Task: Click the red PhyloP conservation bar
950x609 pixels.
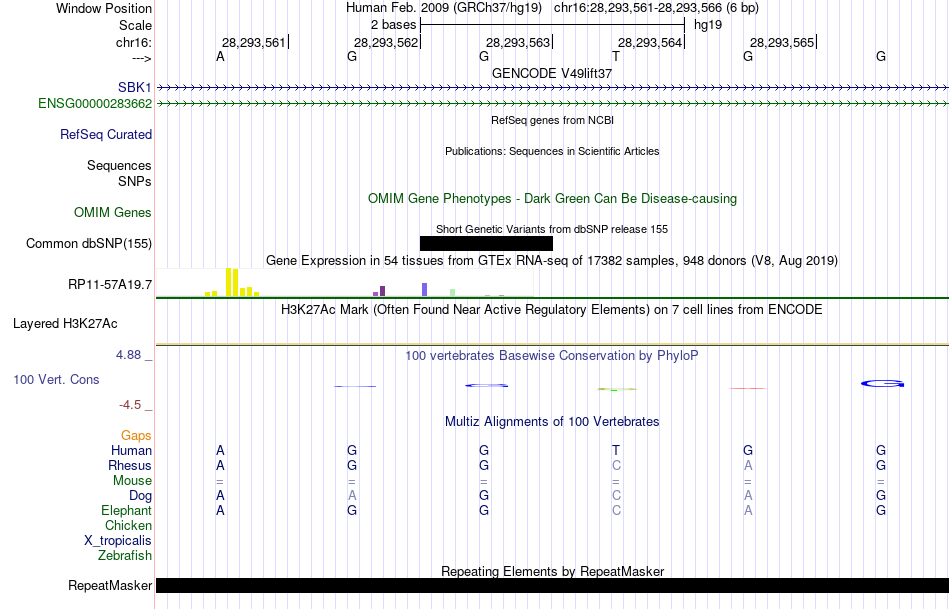Action: 748,388
